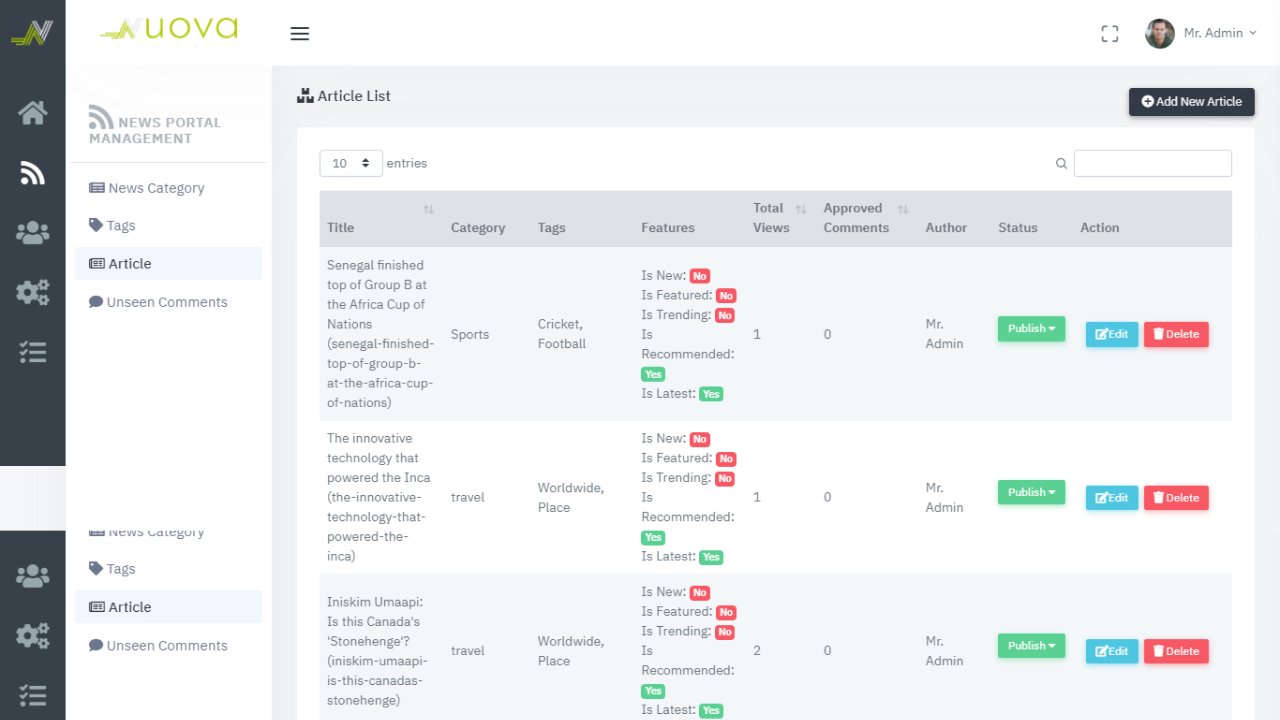Click Add New Article button
Image resolution: width=1280 pixels, height=720 pixels.
pos(1191,101)
